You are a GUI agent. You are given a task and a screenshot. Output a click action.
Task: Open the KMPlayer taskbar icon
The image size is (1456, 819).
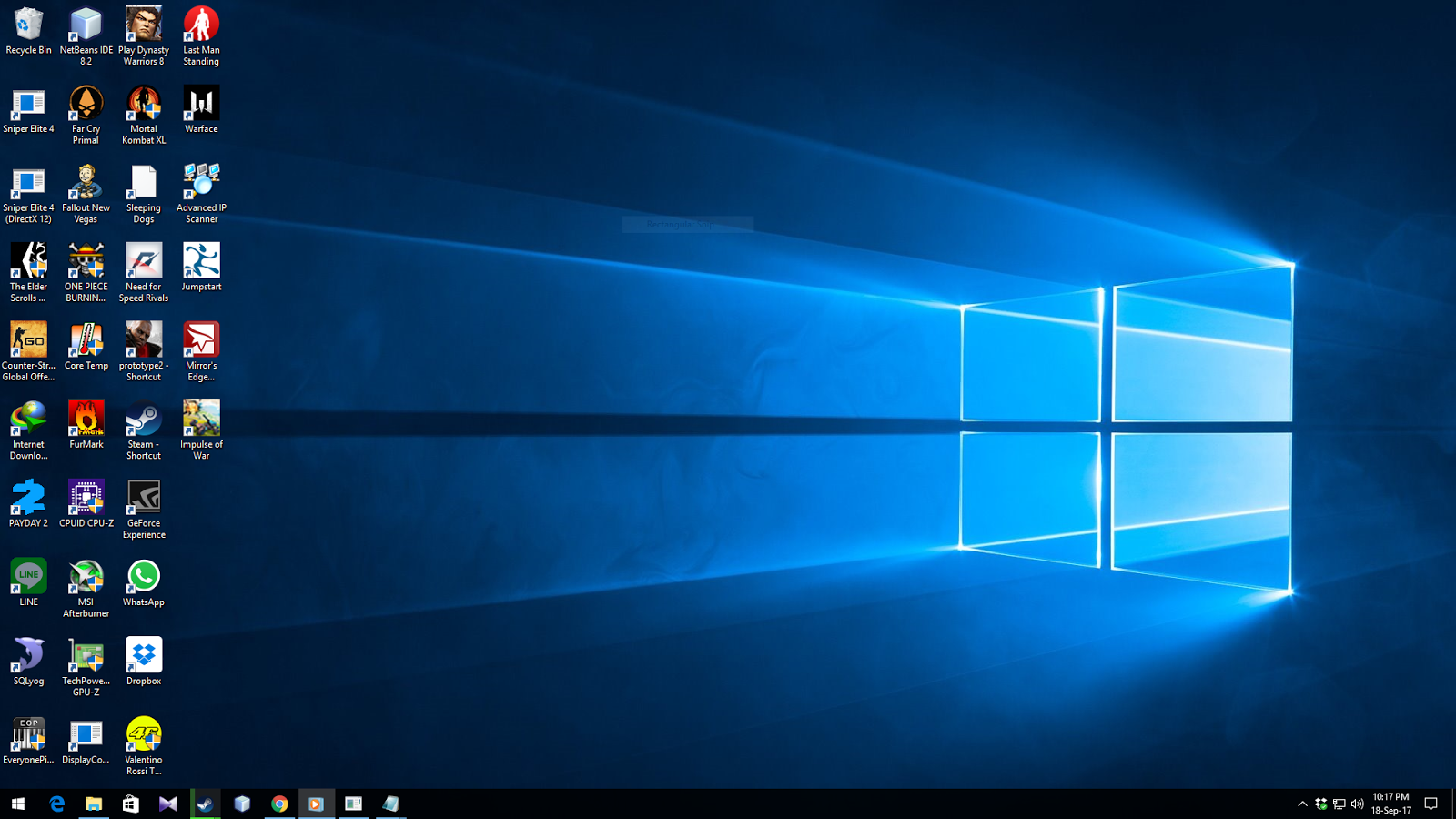[317, 804]
